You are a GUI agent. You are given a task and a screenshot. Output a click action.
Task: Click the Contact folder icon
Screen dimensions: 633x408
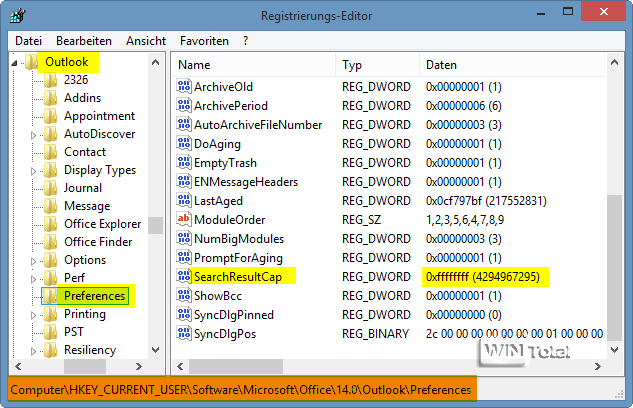(x=50, y=152)
